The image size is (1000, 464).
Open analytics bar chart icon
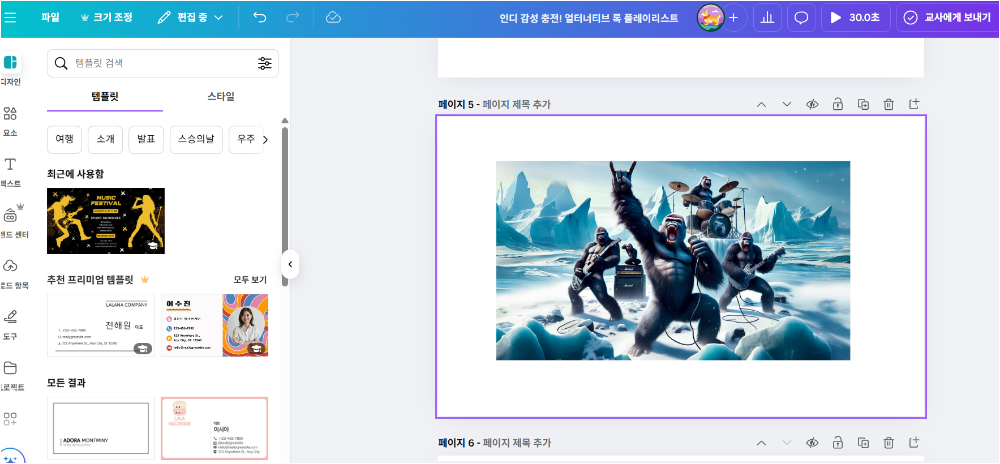[767, 18]
